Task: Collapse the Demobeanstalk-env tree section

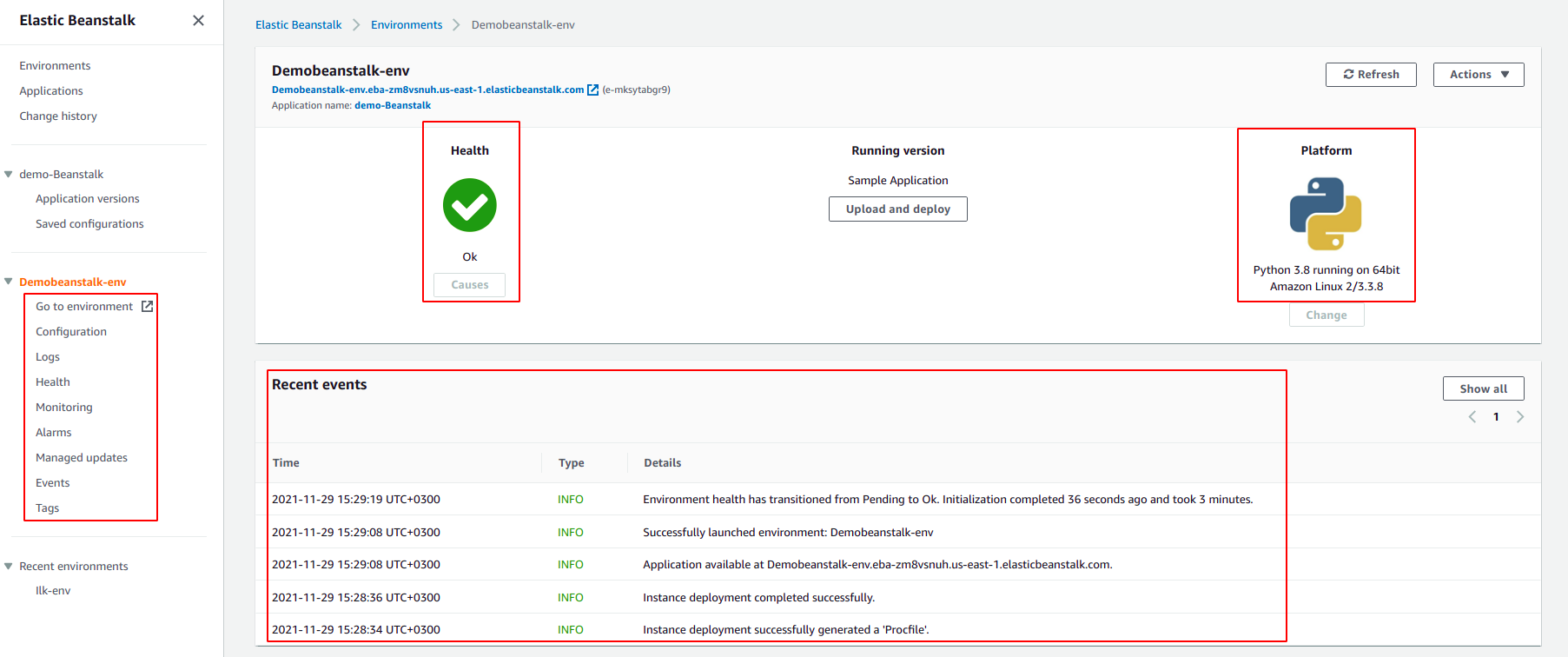Action: 9,282
